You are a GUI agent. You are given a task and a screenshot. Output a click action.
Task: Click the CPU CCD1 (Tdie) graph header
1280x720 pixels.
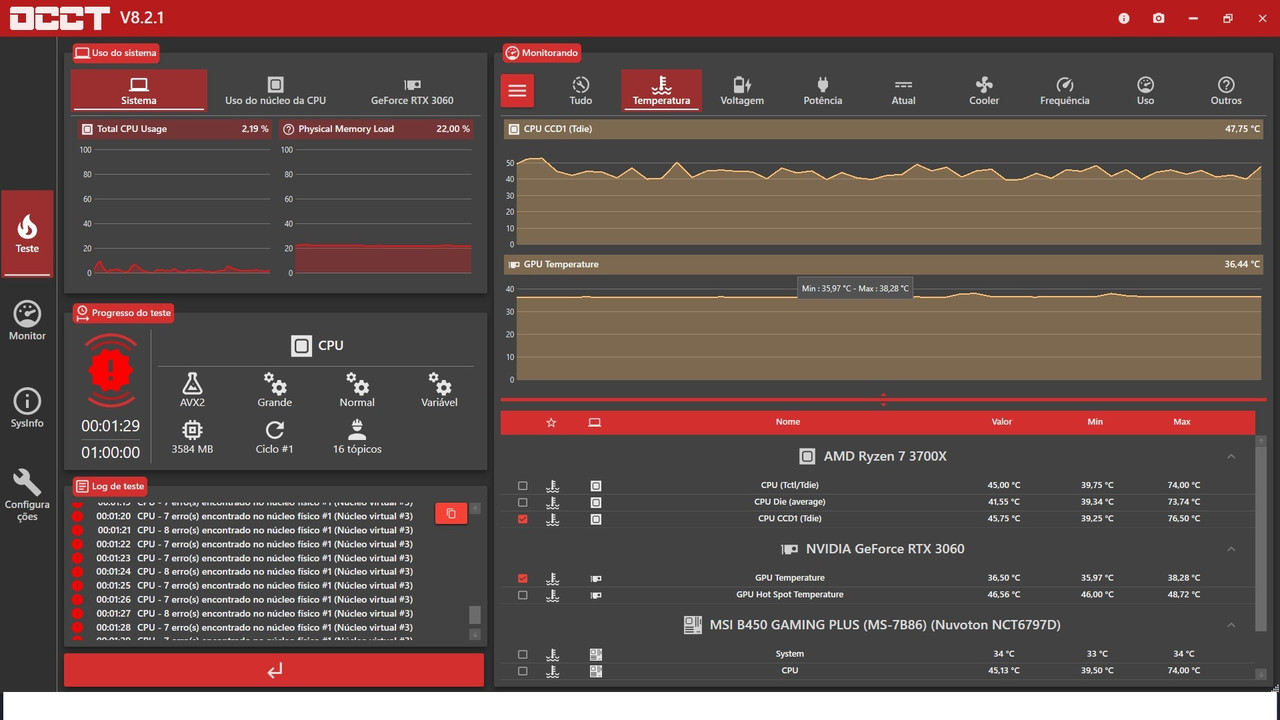coord(884,129)
